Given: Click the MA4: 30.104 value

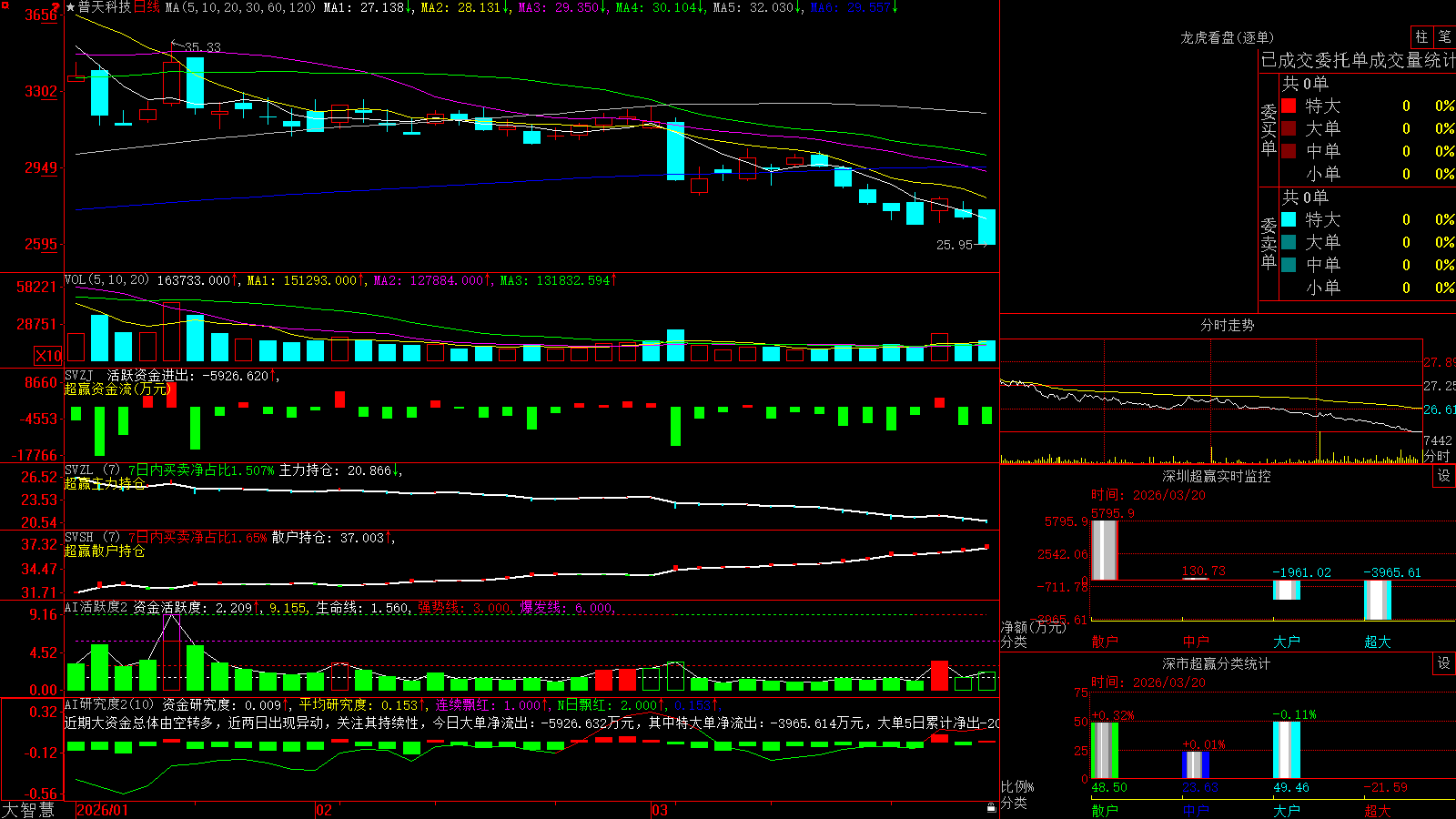Looking at the screenshot, I should coord(659,7).
